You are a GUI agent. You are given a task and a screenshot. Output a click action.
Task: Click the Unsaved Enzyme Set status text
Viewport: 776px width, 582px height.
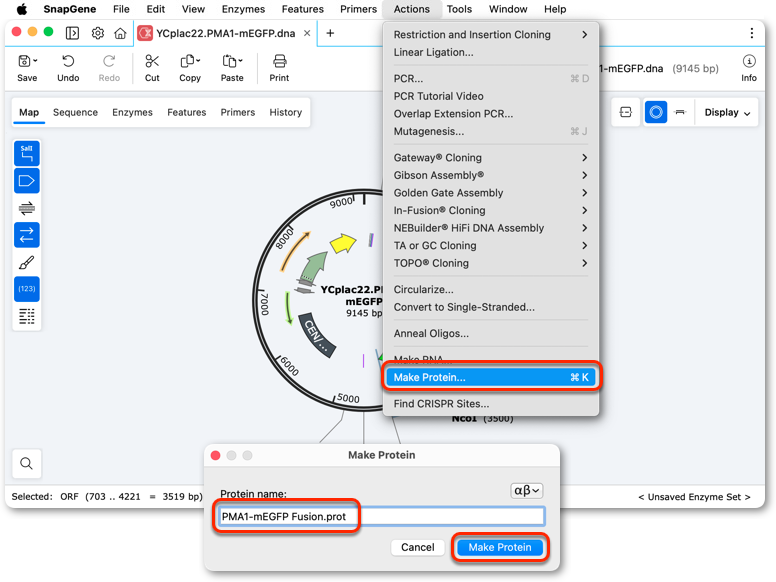(694, 497)
